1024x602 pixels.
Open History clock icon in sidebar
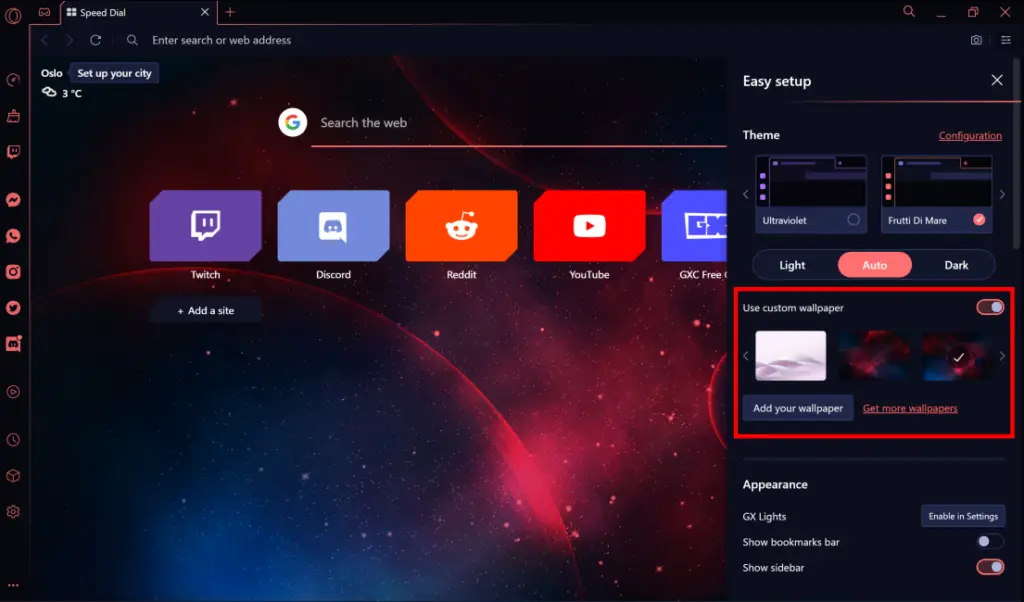click(13, 440)
